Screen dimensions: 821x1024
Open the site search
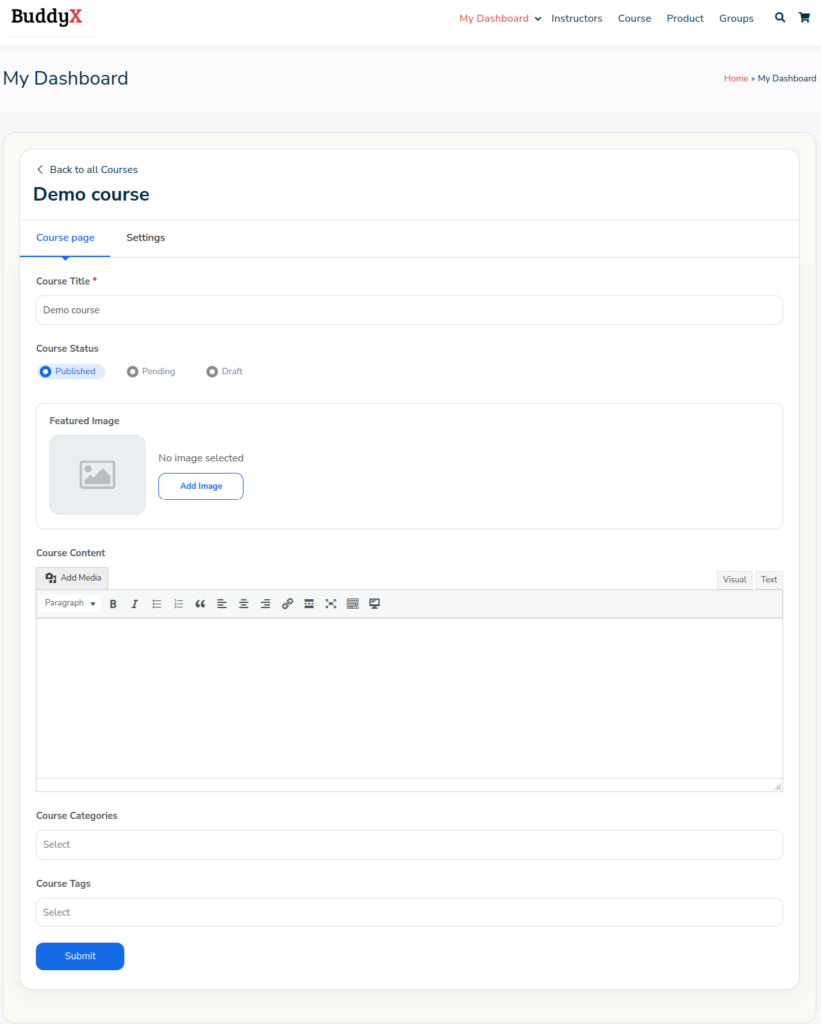pyautogui.click(x=780, y=17)
